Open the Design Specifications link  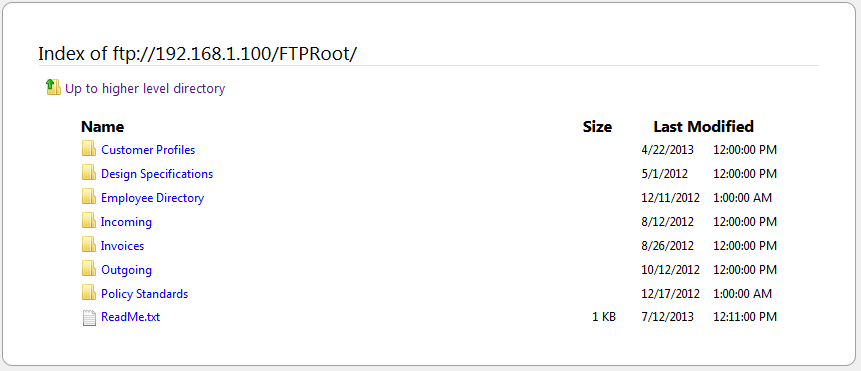point(157,174)
